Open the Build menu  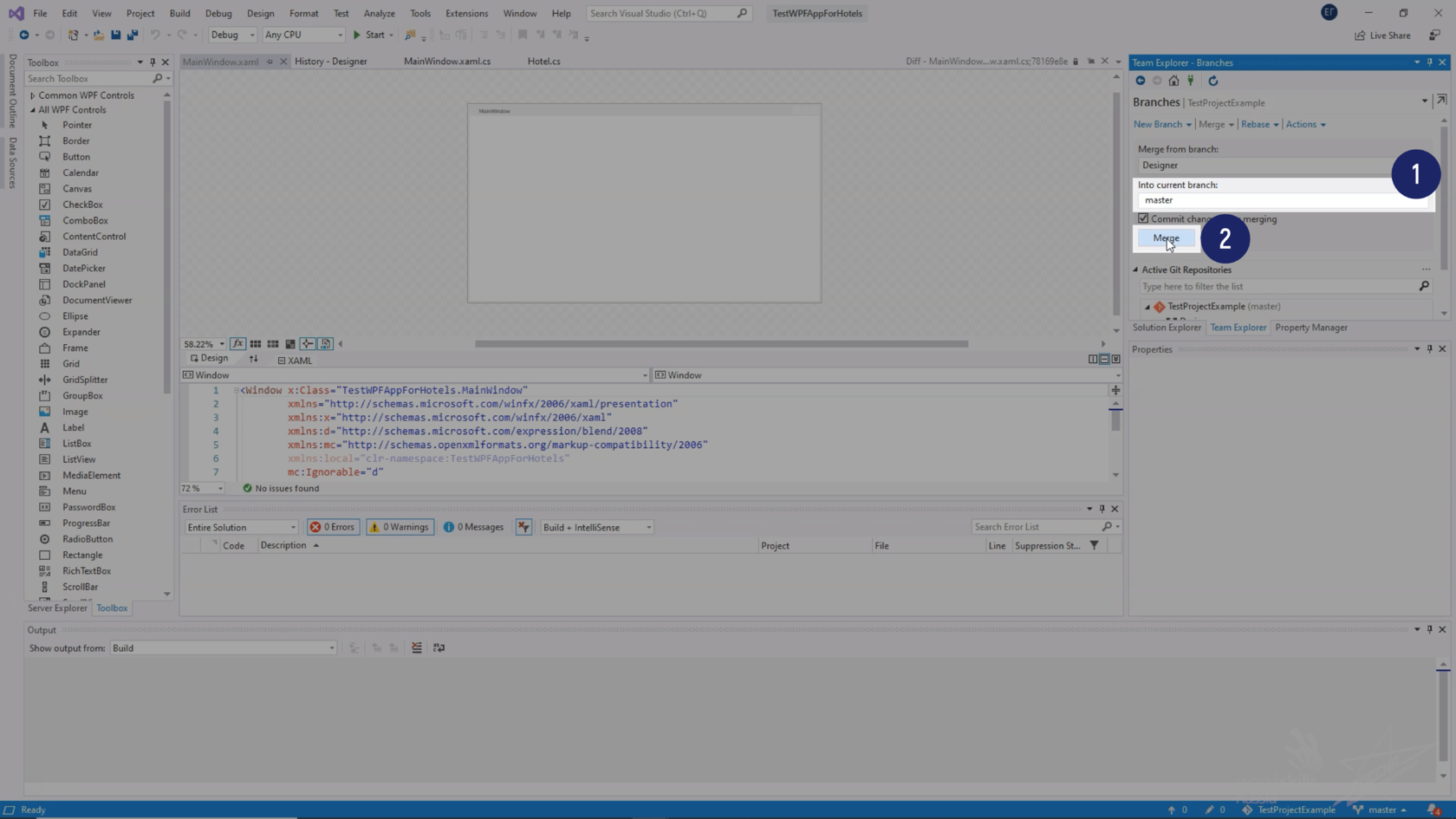pos(179,13)
